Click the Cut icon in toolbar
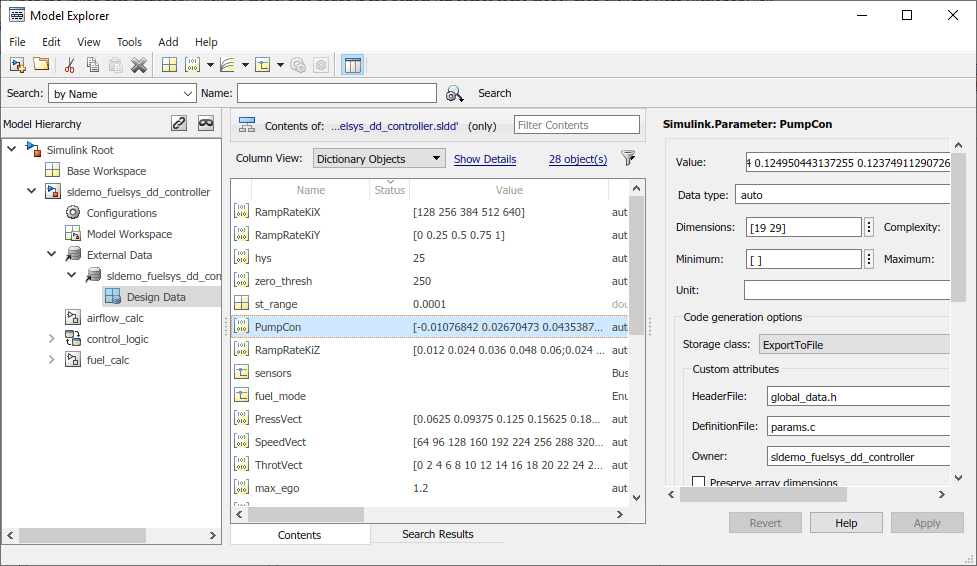Image resolution: width=977 pixels, height=566 pixels. click(69, 65)
